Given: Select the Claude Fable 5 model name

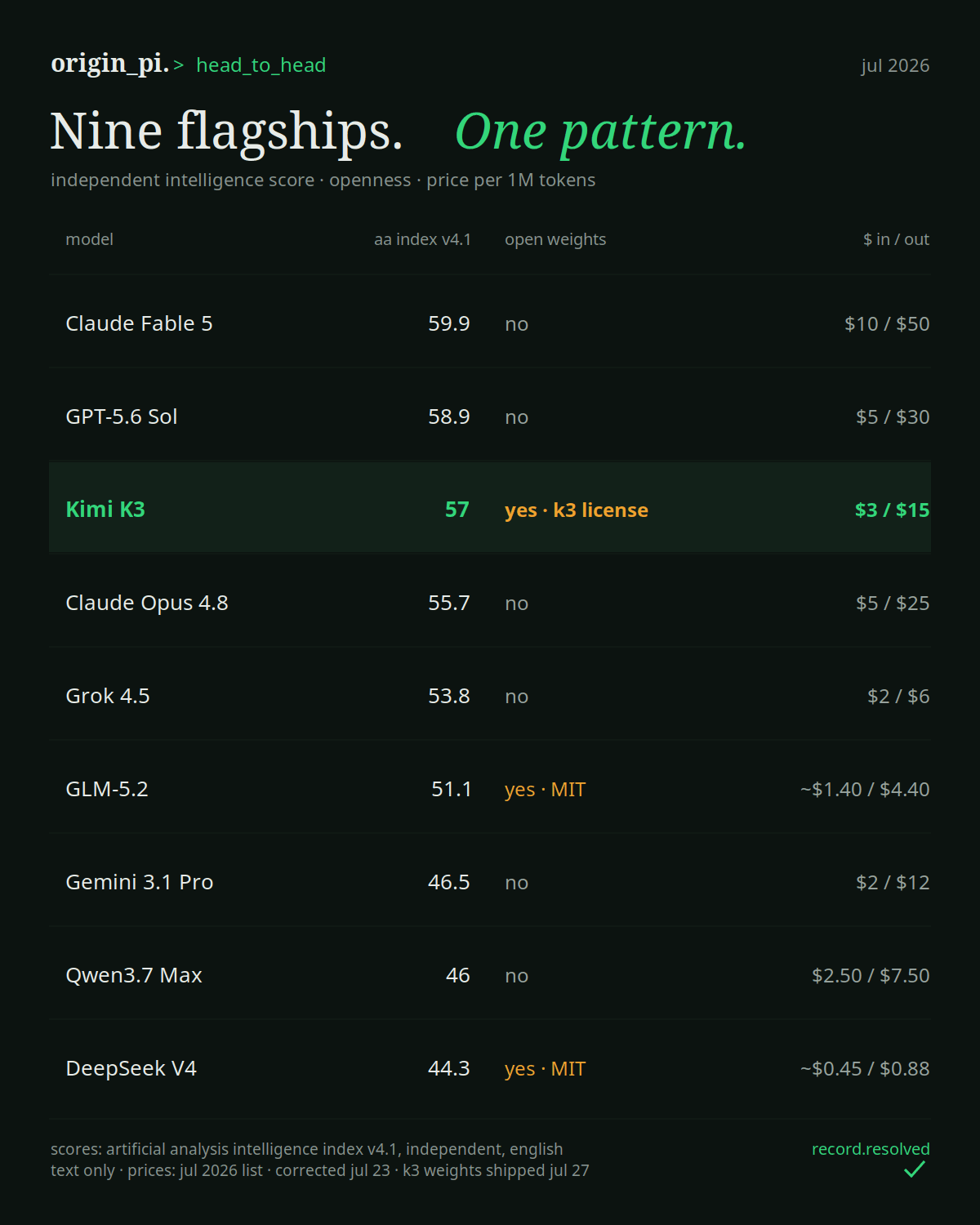Looking at the screenshot, I should coord(139,323).
